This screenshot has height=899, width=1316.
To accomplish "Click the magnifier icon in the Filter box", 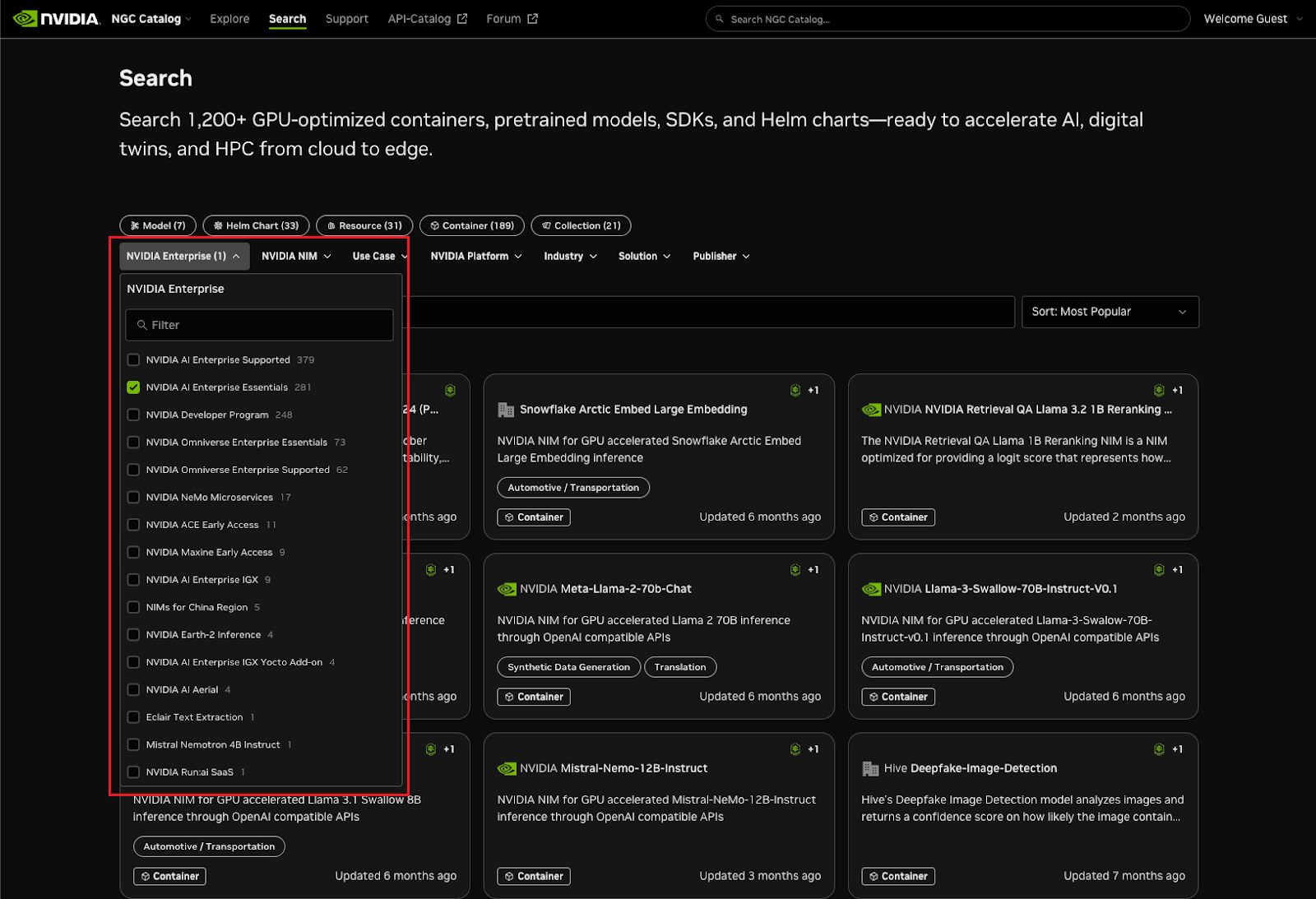I will point(142,325).
